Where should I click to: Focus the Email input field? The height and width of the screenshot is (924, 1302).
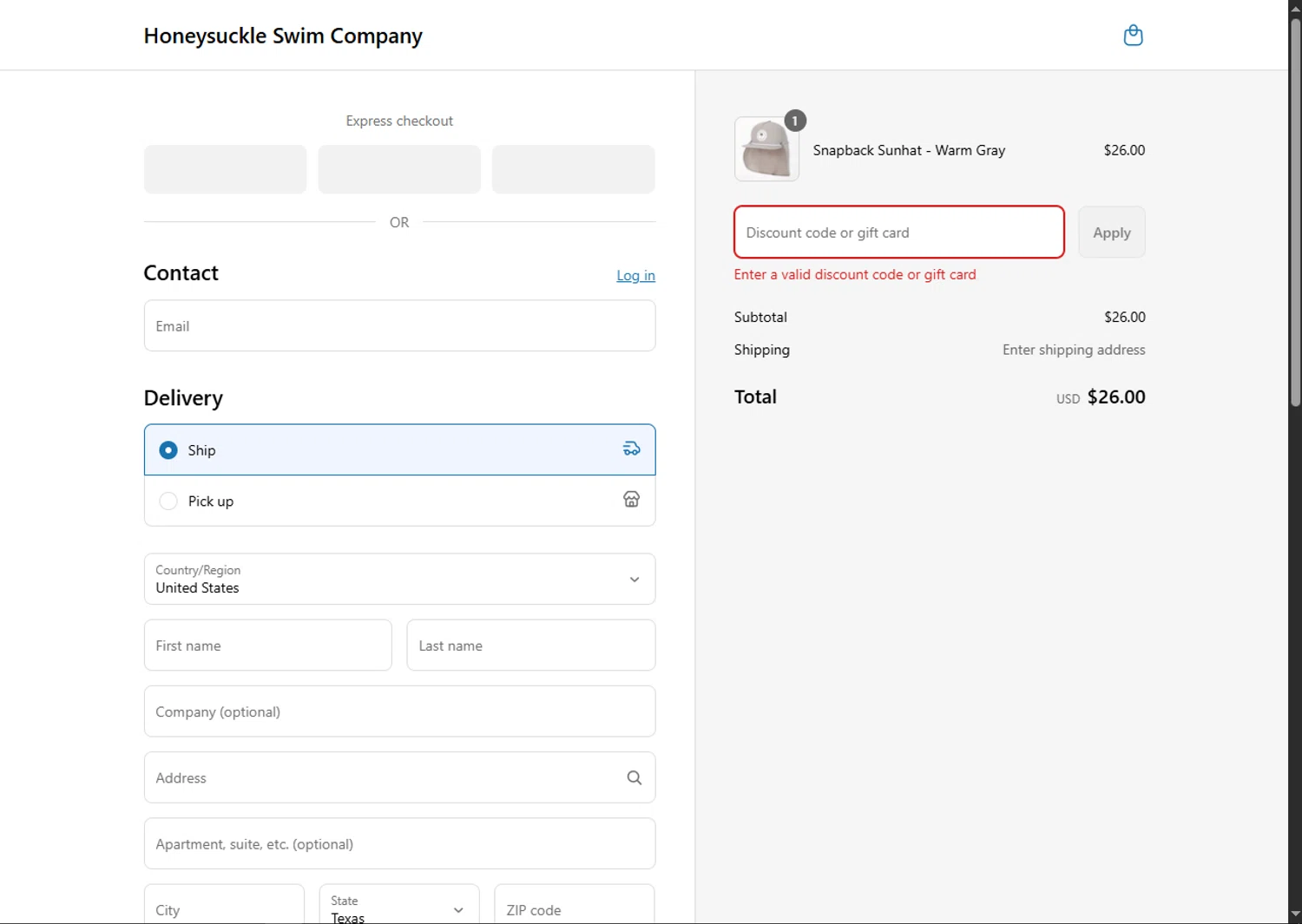[399, 325]
